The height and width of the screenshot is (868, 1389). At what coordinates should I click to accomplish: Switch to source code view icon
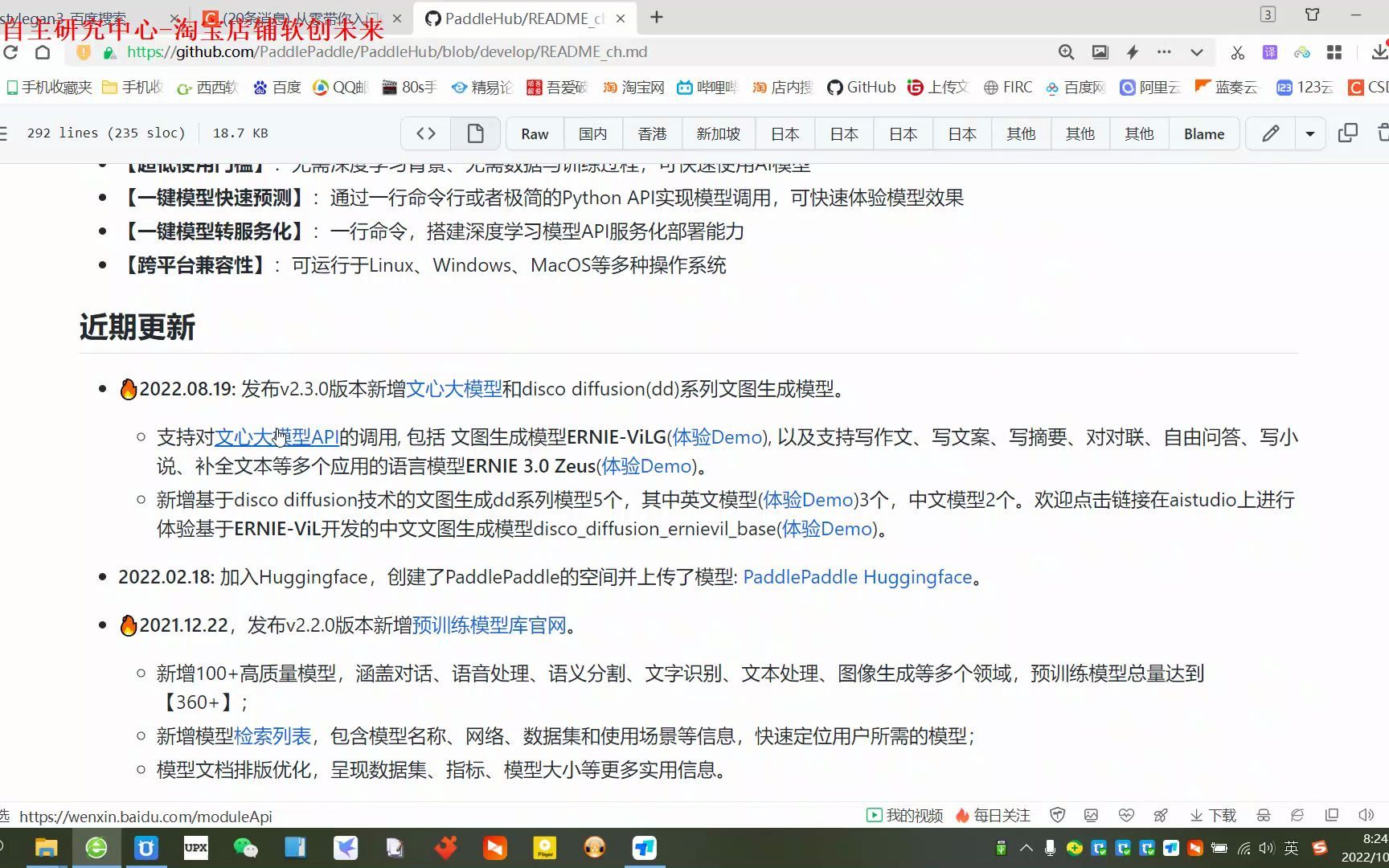(x=426, y=133)
